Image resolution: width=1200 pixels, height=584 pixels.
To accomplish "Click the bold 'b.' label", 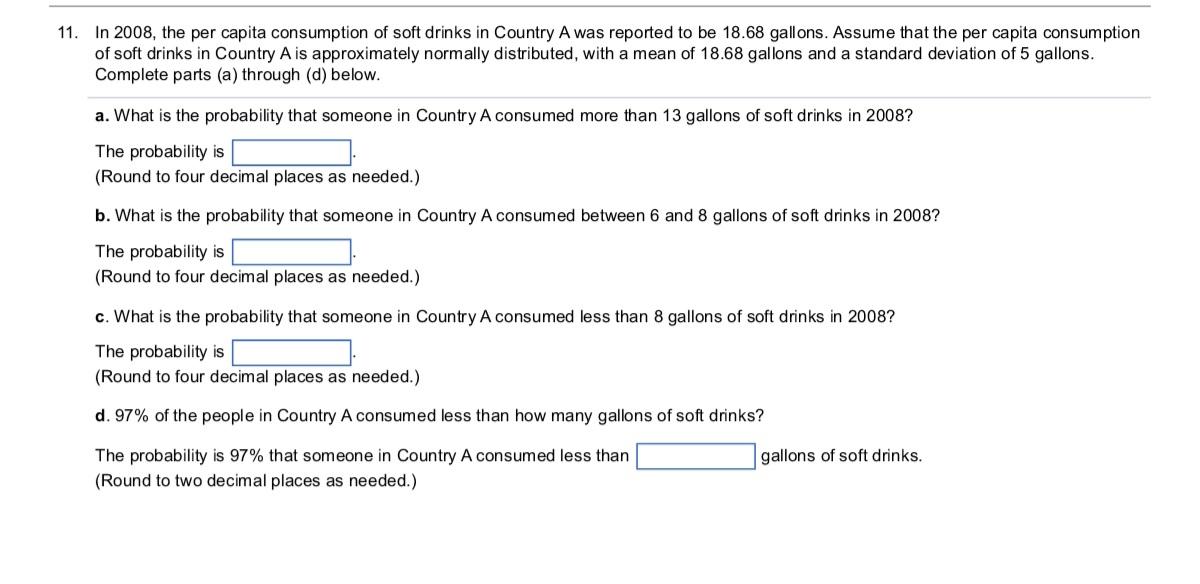I will pos(100,213).
